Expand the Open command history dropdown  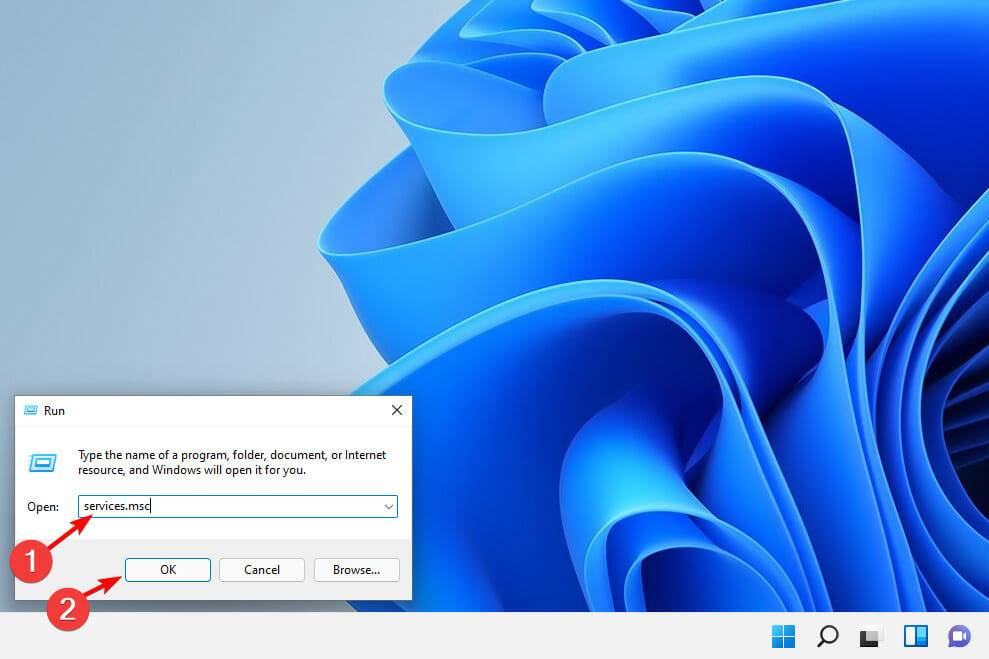(x=388, y=507)
